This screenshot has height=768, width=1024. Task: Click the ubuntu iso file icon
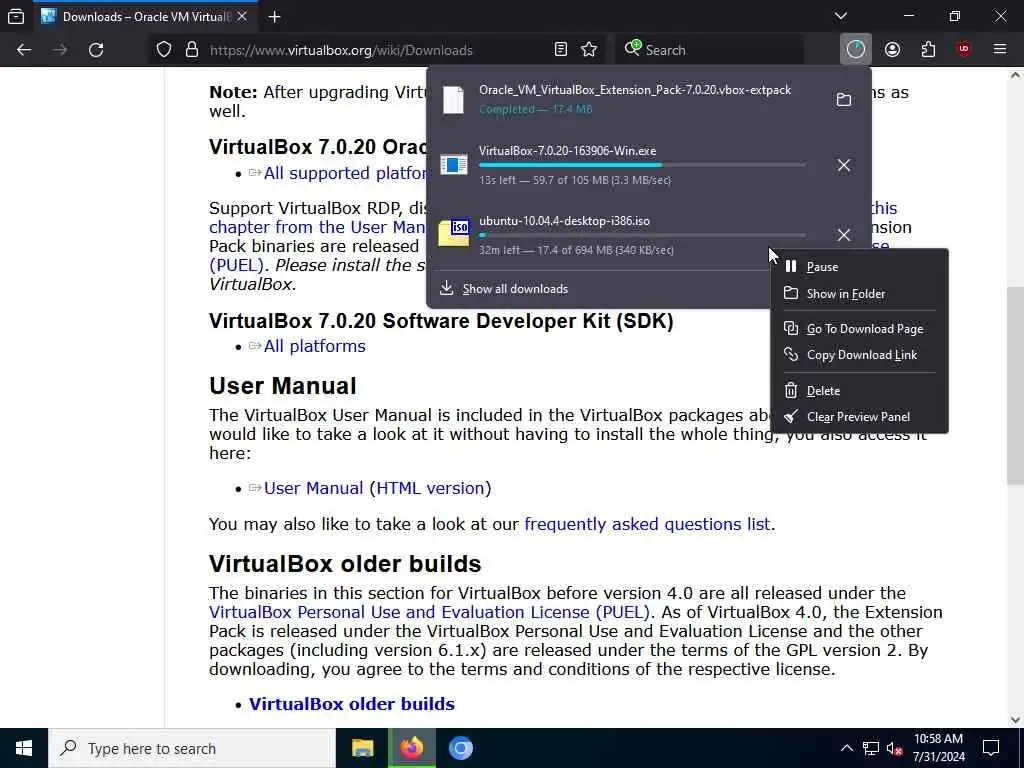click(x=453, y=233)
